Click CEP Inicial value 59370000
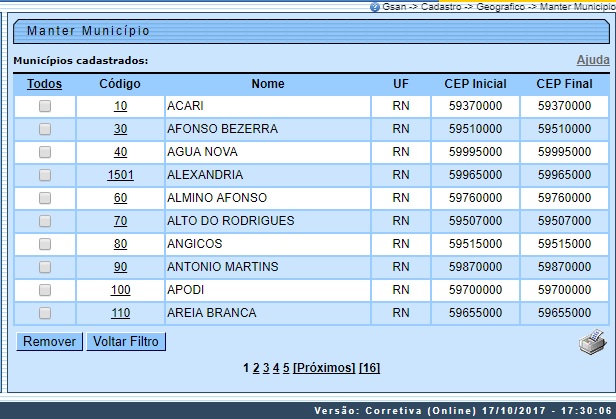 tap(475, 106)
